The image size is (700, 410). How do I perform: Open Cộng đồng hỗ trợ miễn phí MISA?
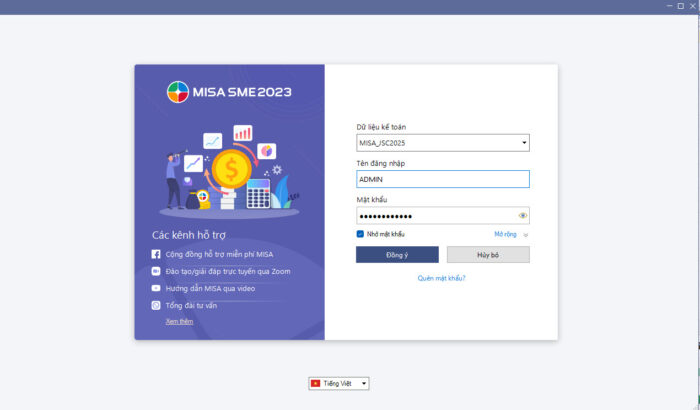pyautogui.click(x=219, y=254)
